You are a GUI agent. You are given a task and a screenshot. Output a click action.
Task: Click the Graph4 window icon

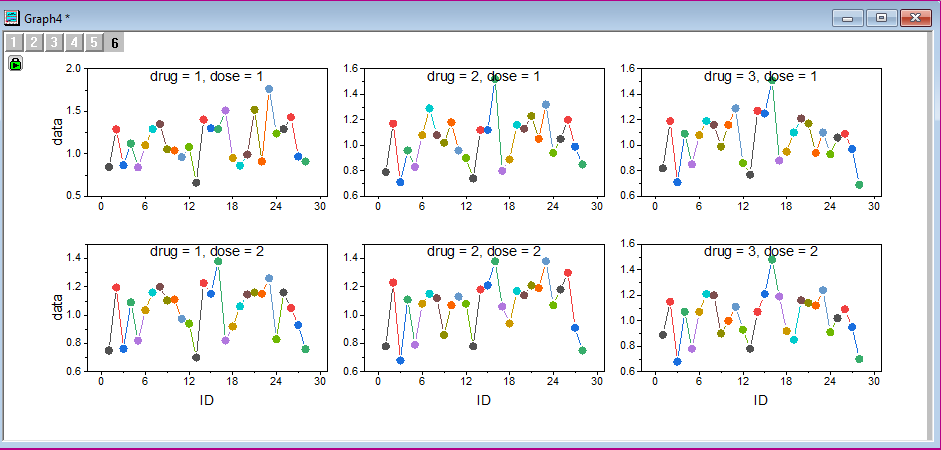(11, 18)
